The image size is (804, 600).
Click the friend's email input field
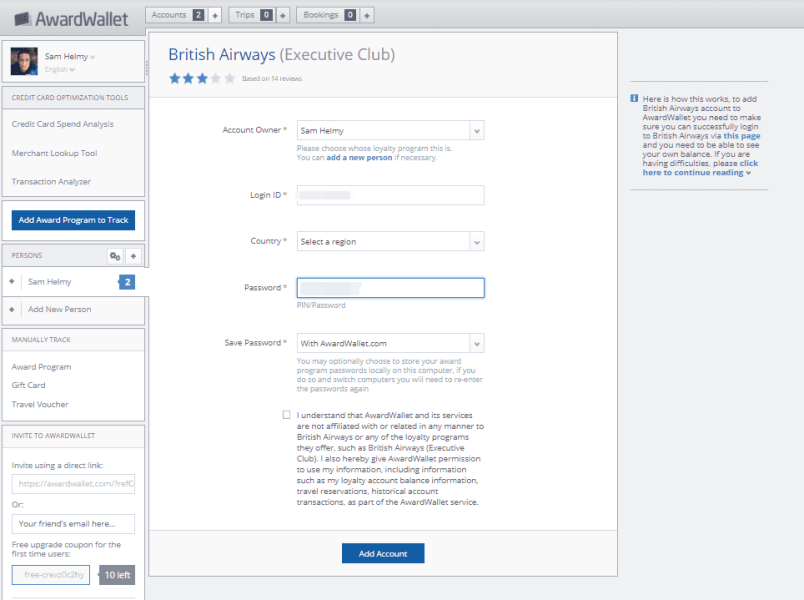pos(73,524)
